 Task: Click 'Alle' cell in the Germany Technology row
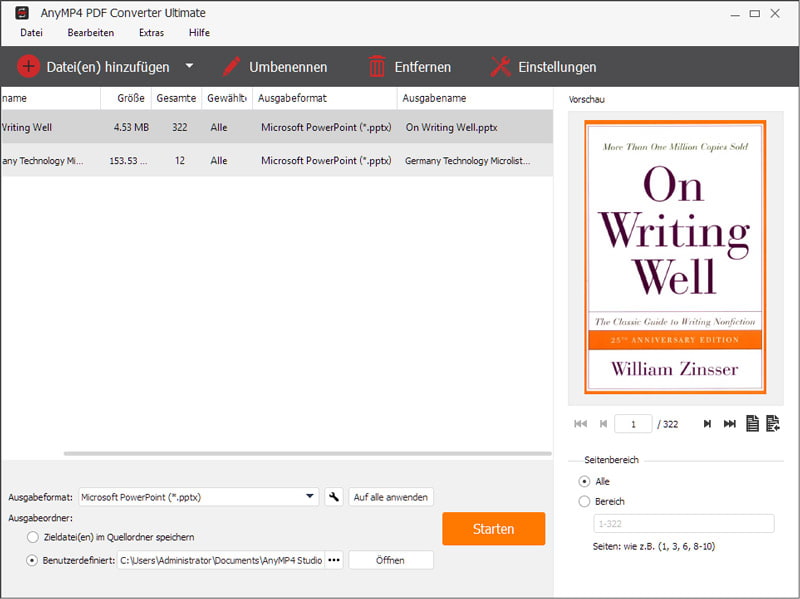[x=219, y=160]
